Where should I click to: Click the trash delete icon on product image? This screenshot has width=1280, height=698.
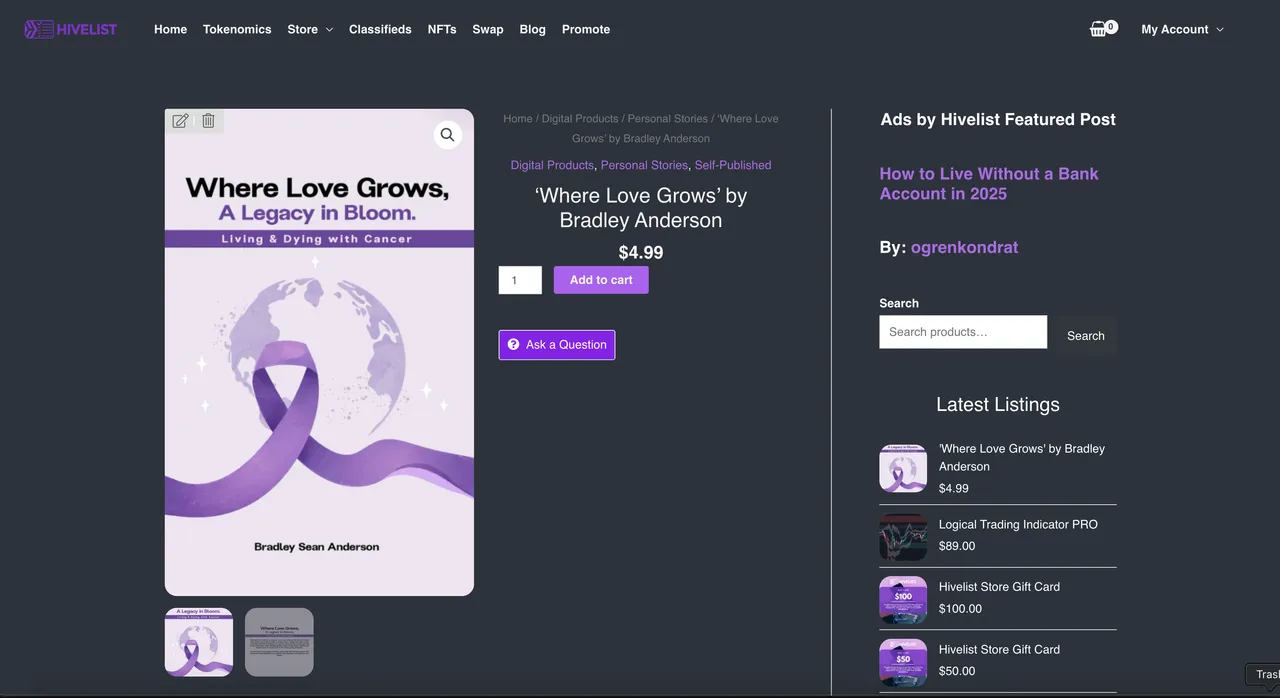click(208, 121)
